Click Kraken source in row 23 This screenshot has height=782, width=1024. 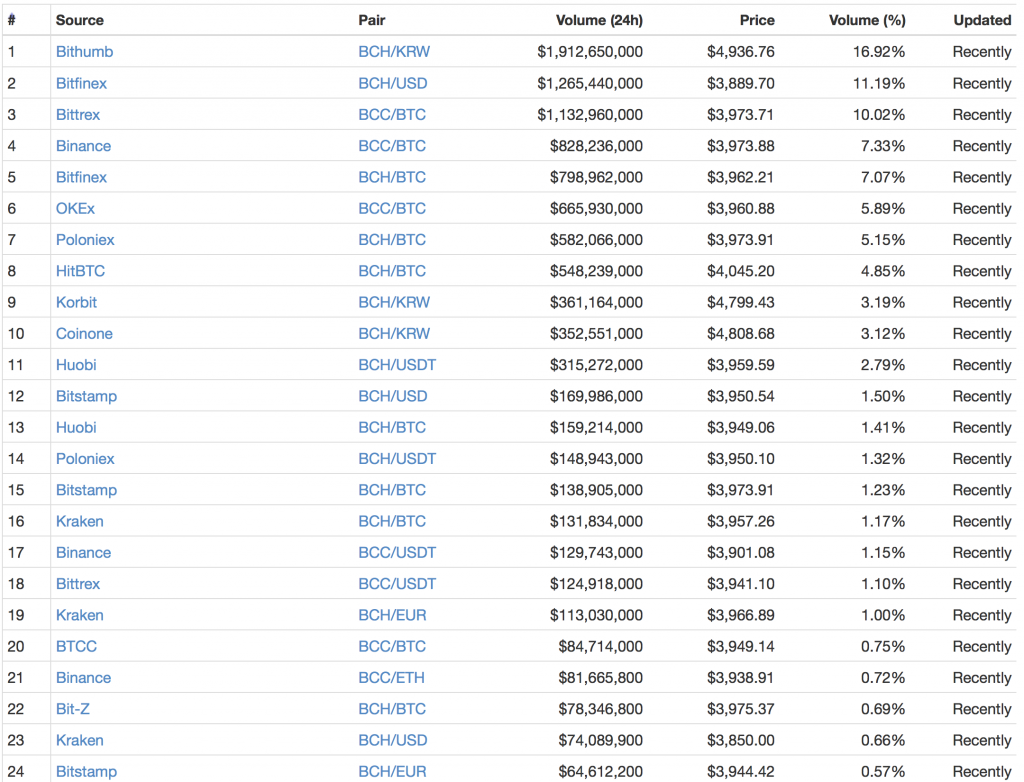pos(80,741)
